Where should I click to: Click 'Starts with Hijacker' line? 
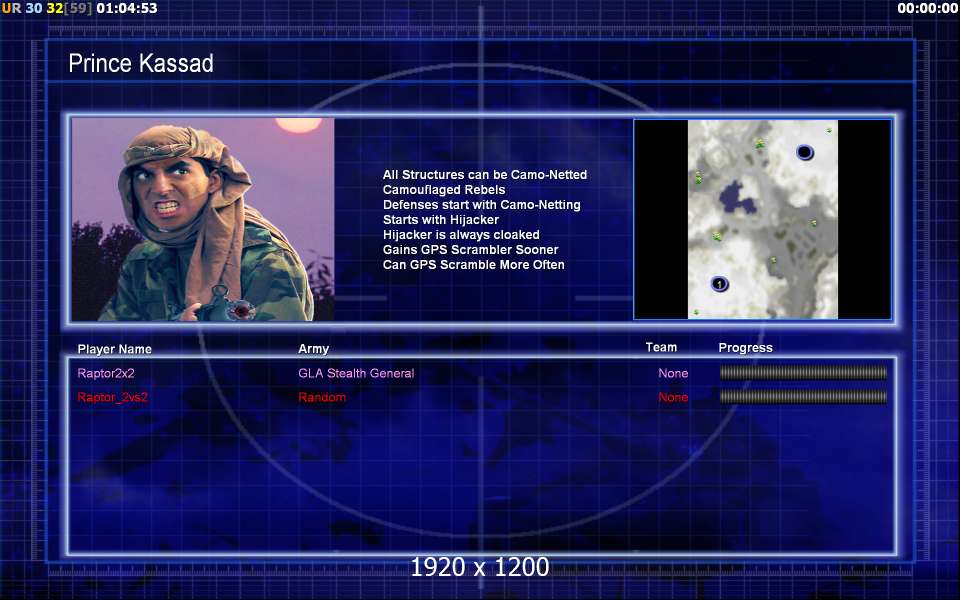(x=441, y=219)
